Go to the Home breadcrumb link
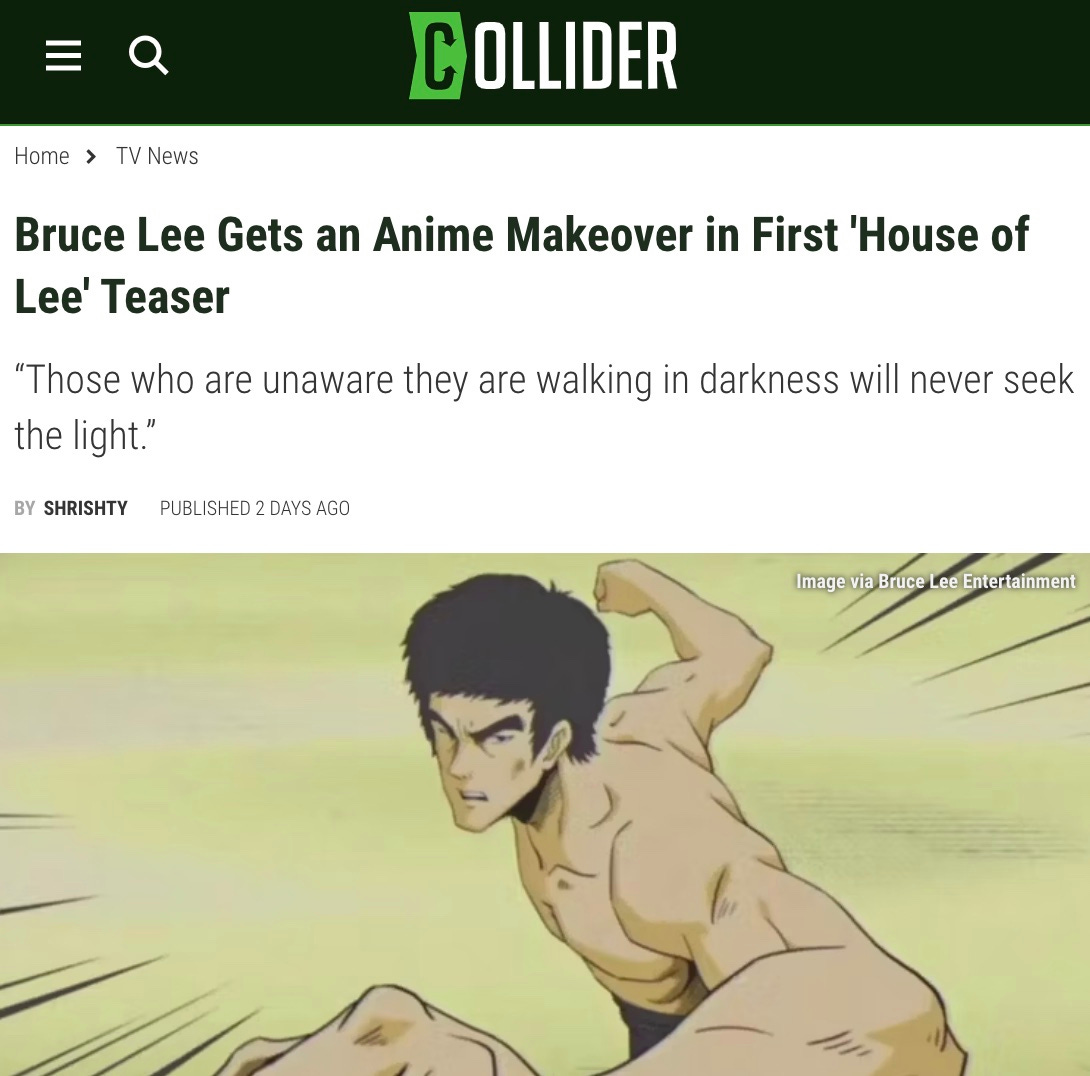 point(42,156)
